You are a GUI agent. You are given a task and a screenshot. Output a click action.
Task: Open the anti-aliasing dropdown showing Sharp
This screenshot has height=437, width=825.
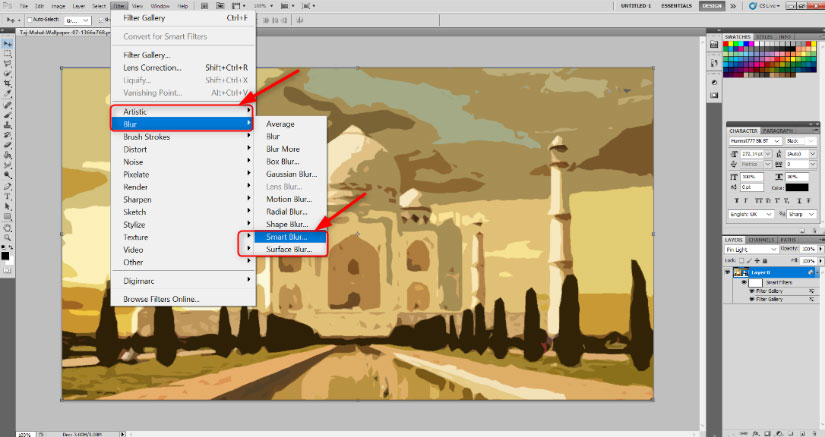coord(802,214)
